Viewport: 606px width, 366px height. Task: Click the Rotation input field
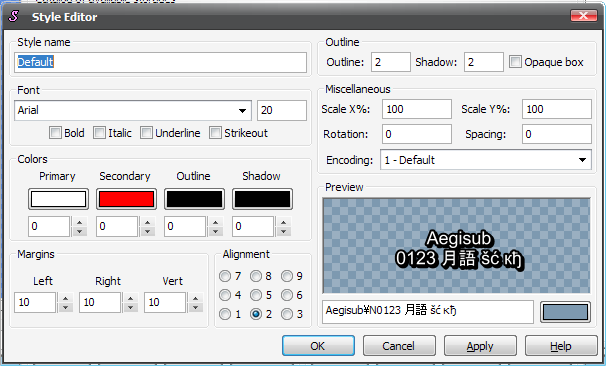click(417, 134)
